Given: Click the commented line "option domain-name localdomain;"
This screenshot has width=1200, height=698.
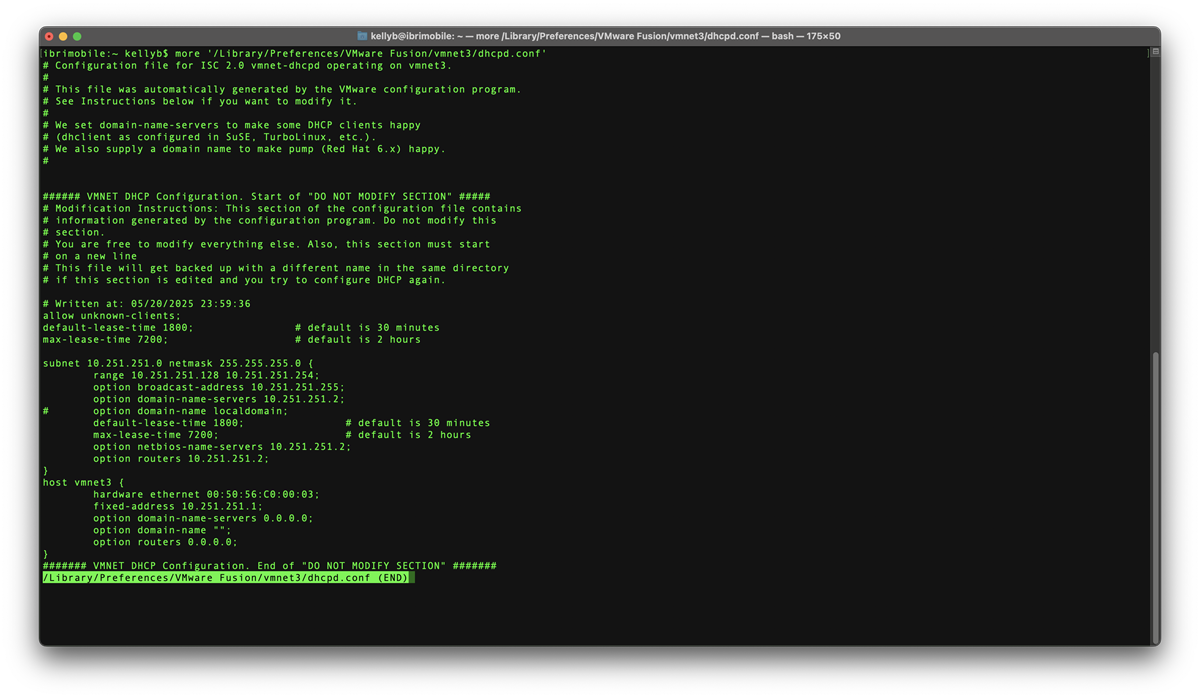Looking at the screenshot, I should (165, 412).
